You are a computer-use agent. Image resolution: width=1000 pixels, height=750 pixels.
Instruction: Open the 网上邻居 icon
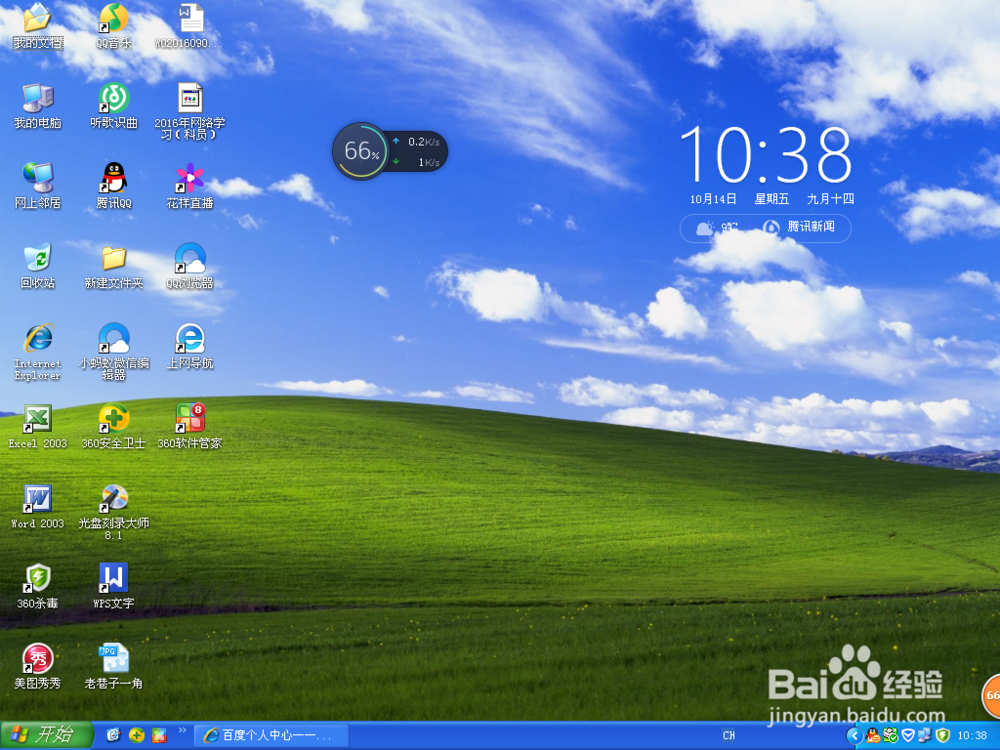[38, 186]
